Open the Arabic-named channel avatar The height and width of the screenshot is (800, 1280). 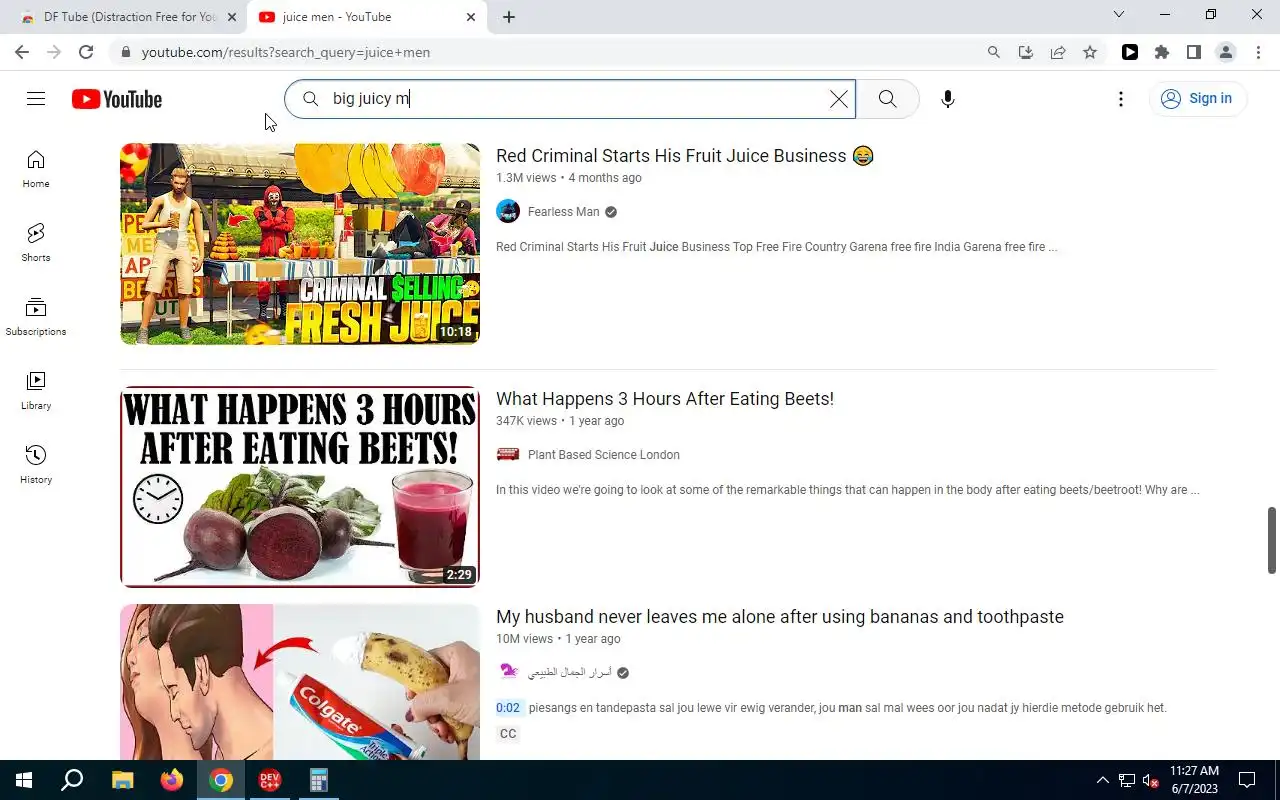(x=508, y=672)
